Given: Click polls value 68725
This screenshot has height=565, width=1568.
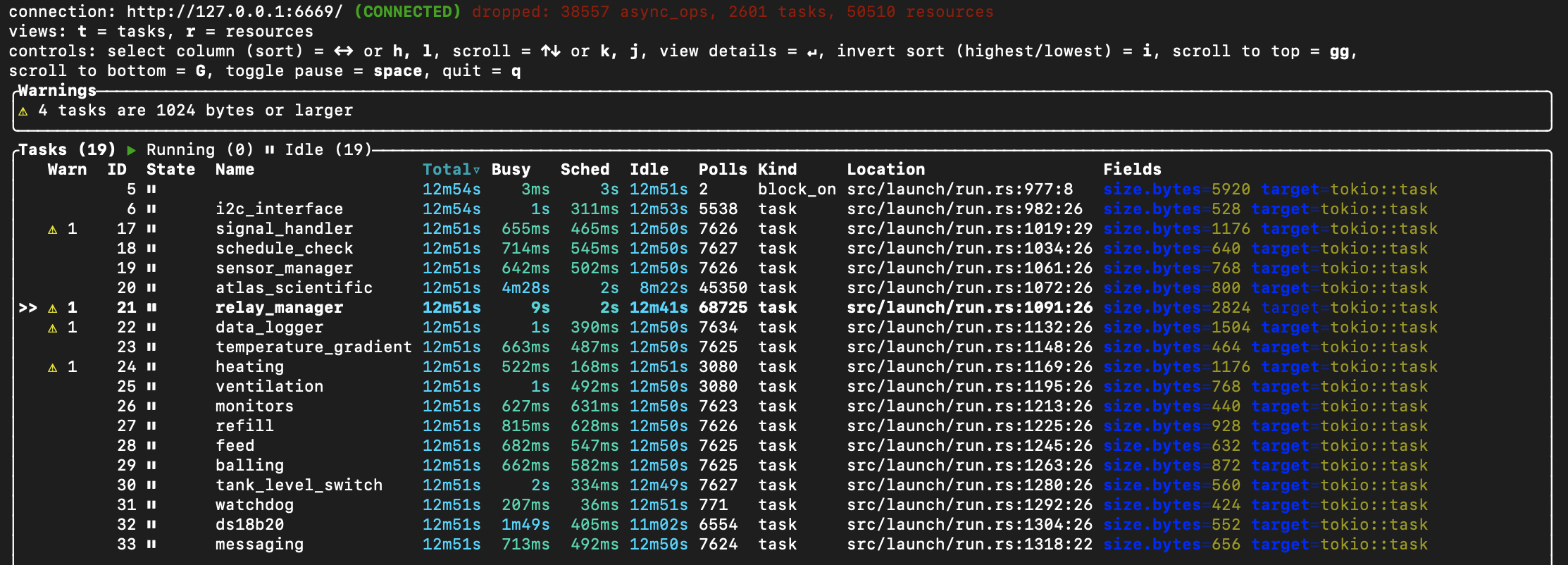Looking at the screenshot, I should coord(723,308).
